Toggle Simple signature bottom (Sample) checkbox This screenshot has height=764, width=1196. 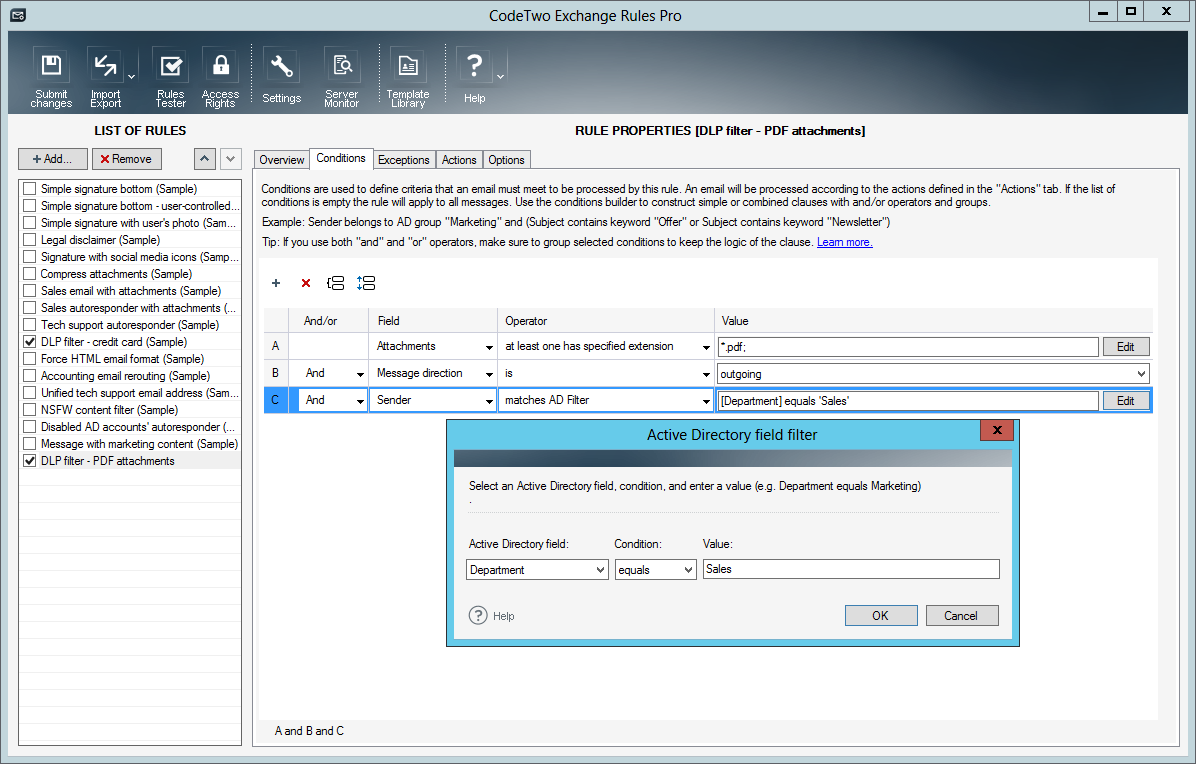point(30,188)
